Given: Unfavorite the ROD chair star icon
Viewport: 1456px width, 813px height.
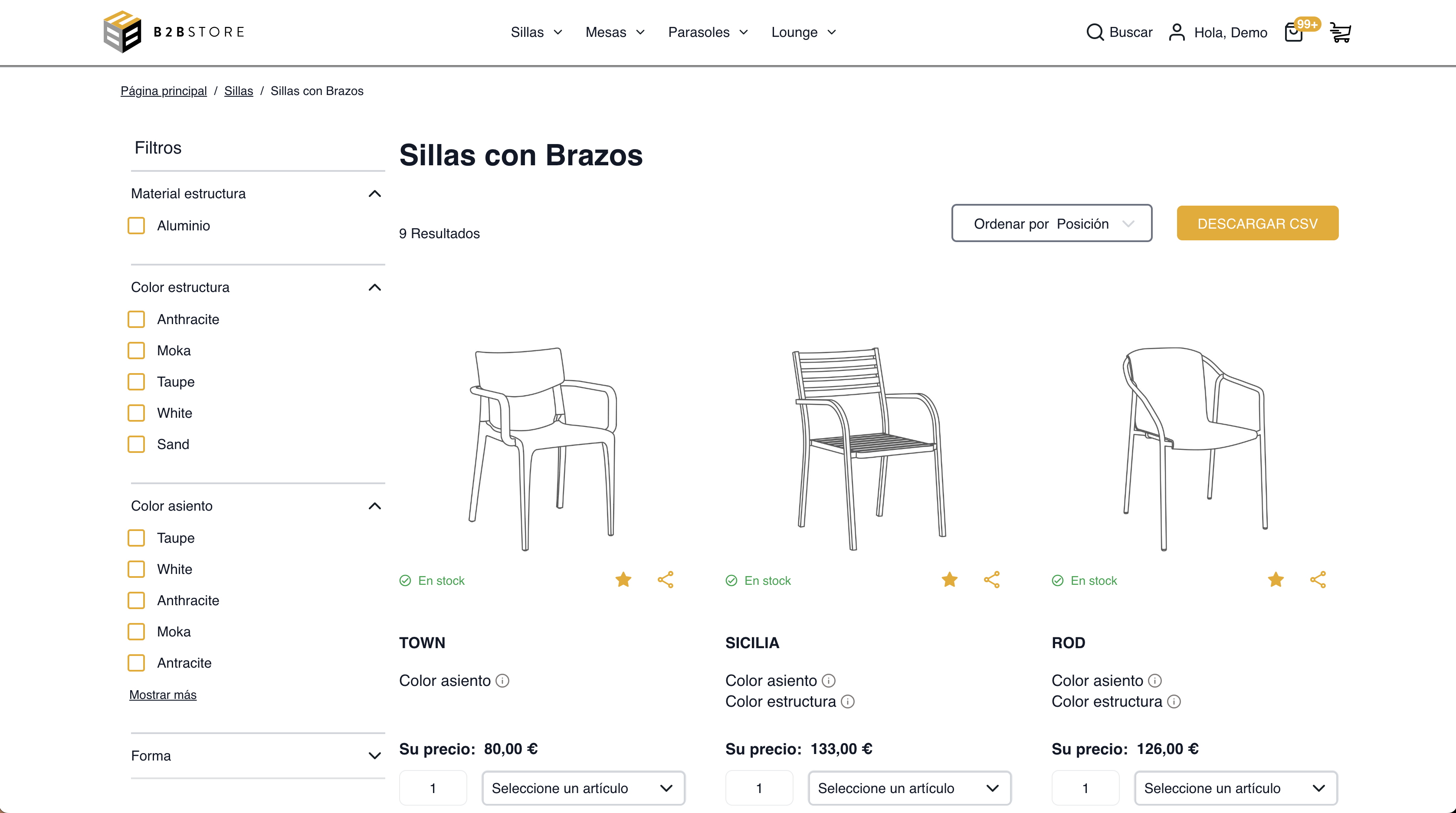Looking at the screenshot, I should tap(1276, 580).
